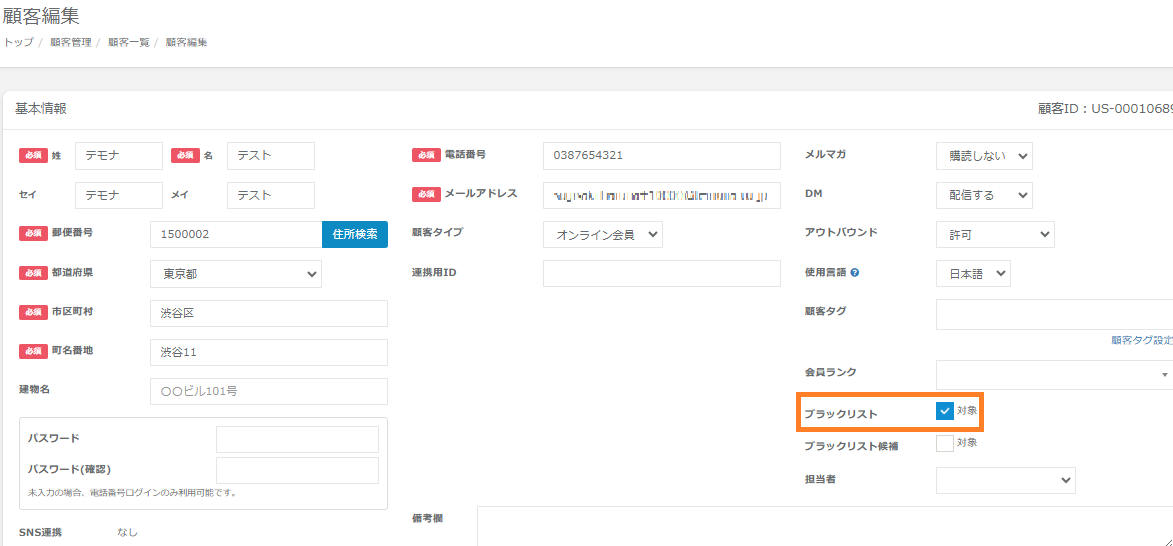Go to トップ in the breadcrumb
Screen dimensions: 1173x546
coord(18,42)
